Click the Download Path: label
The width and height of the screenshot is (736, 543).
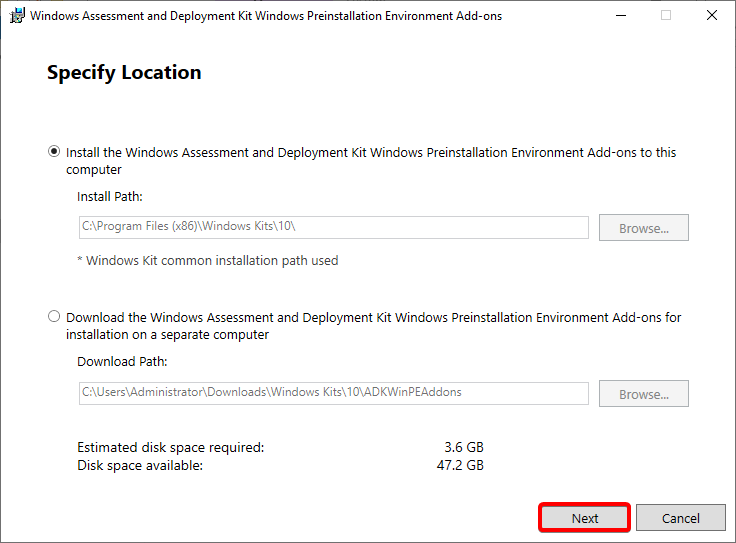pyautogui.click(x=122, y=362)
